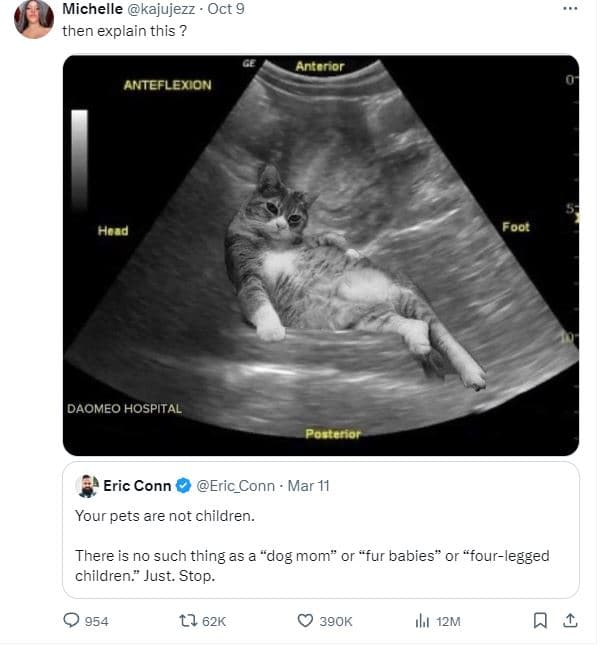This screenshot has width=605, height=645.
Task: Like the tweet with the heart icon
Action: click(307, 621)
